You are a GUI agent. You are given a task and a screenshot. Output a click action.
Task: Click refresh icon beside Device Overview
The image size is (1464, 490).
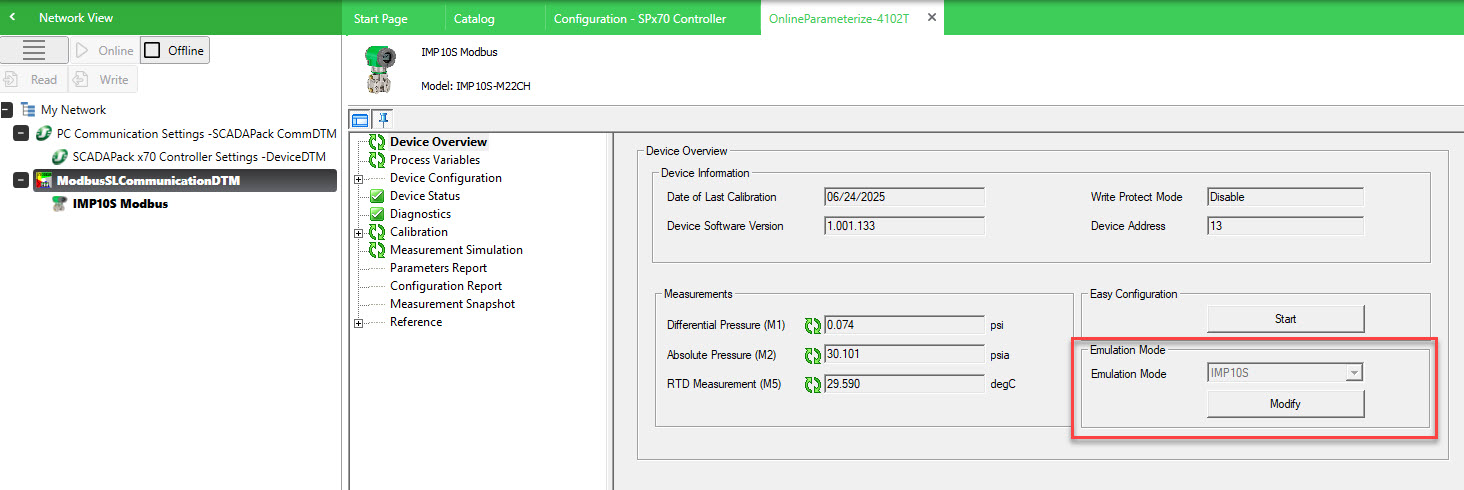[377, 142]
